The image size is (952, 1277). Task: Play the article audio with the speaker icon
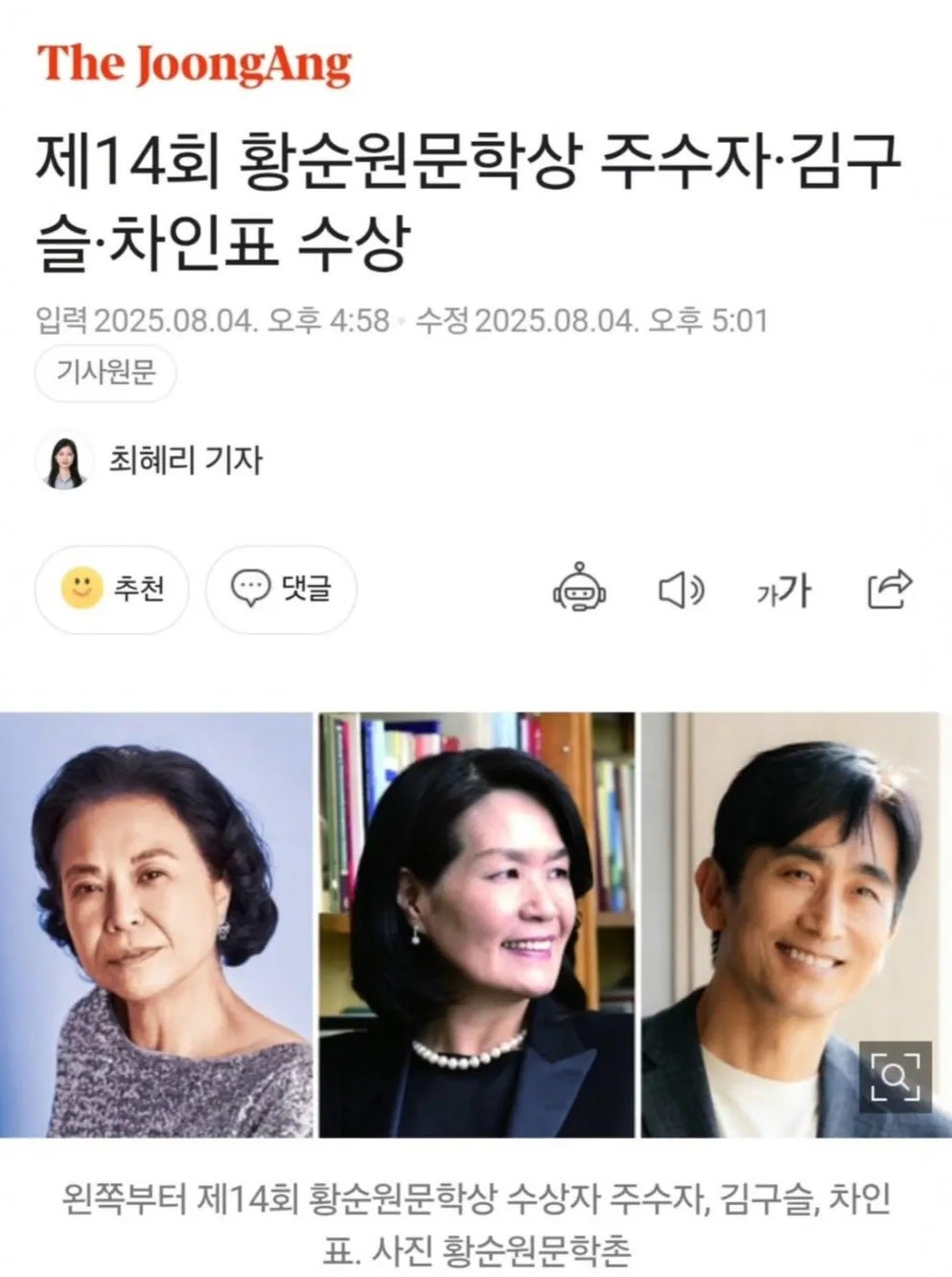coord(682,590)
